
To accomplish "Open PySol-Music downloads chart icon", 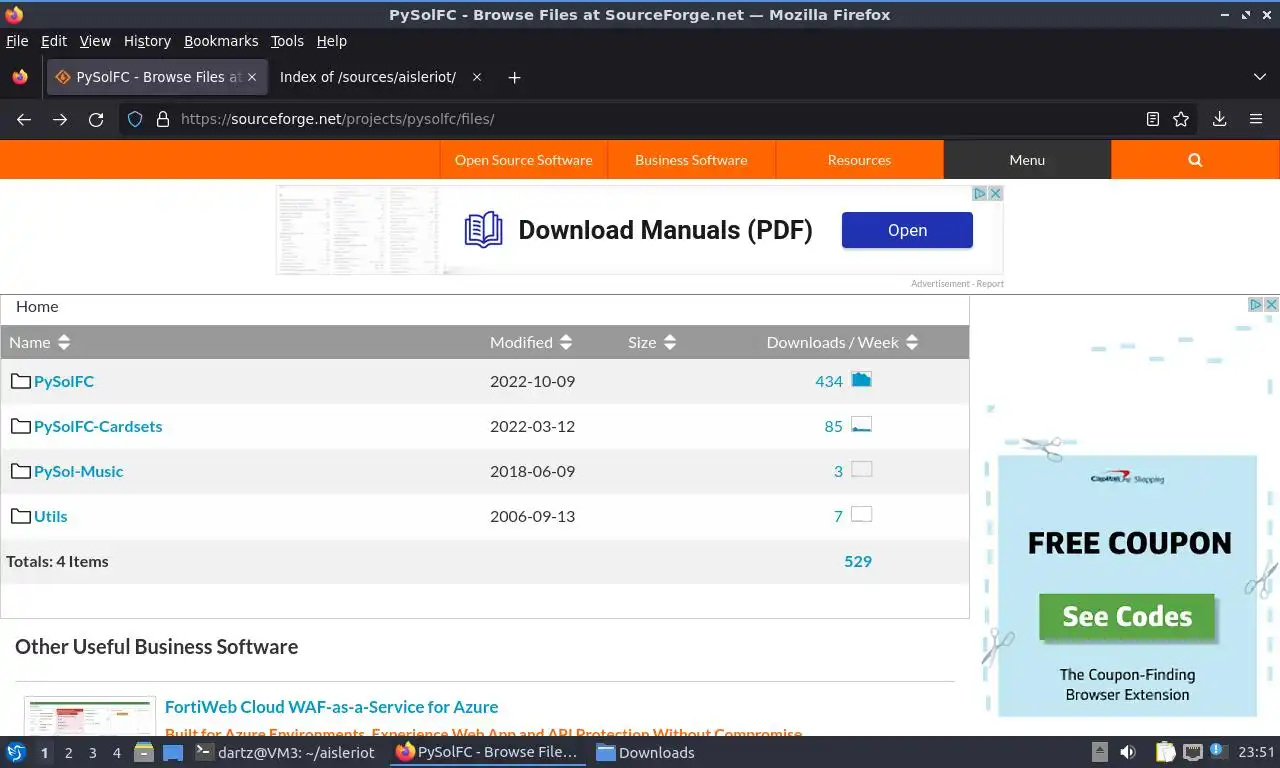I will (861, 469).
